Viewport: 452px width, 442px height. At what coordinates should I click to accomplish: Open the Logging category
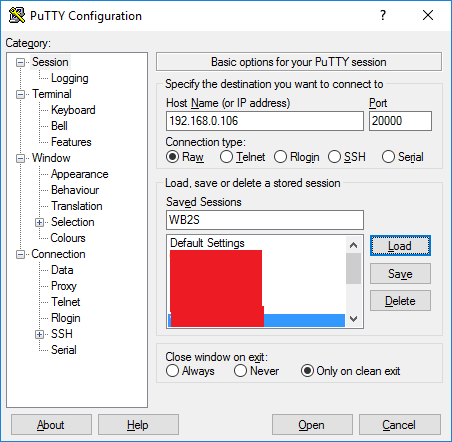pyautogui.click(x=70, y=78)
